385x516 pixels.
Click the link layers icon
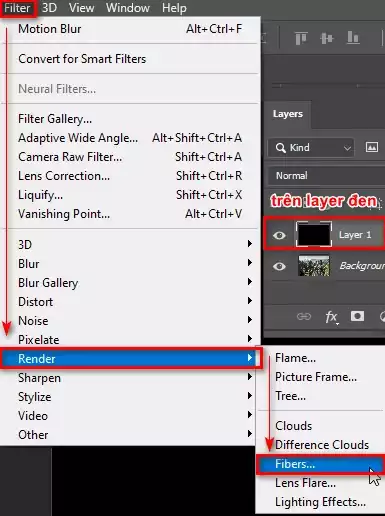click(304, 316)
